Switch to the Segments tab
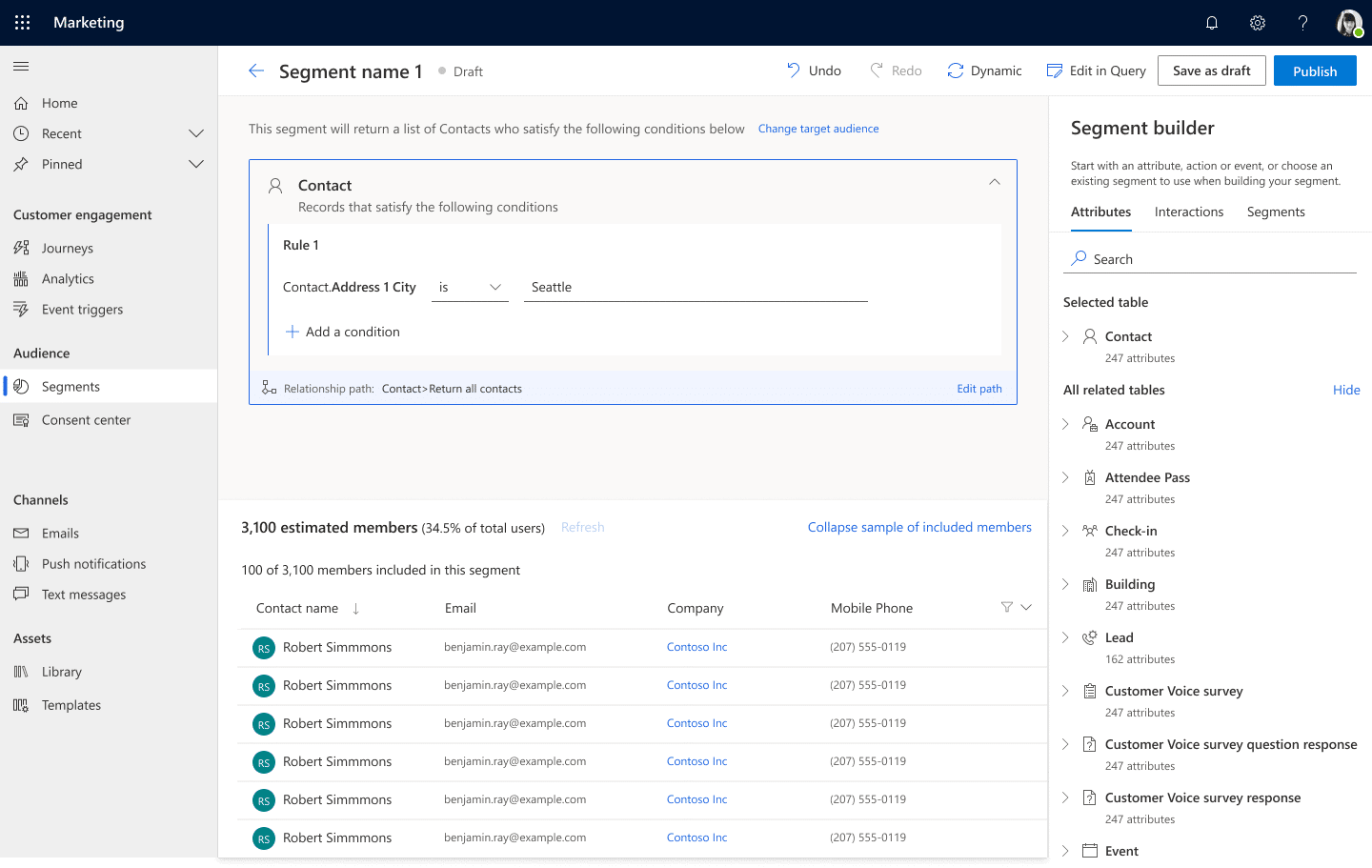This screenshot has height=868, width=1372. coord(1276,212)
